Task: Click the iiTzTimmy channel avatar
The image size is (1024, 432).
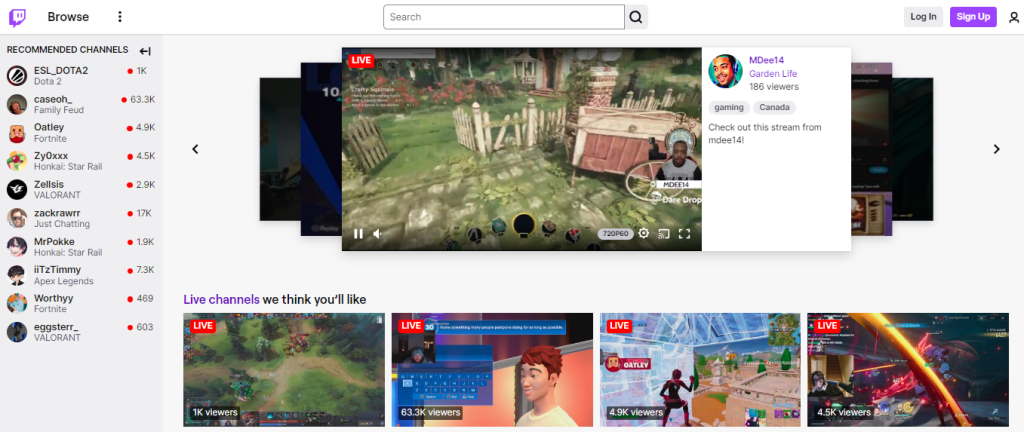Action: point(17,275)
